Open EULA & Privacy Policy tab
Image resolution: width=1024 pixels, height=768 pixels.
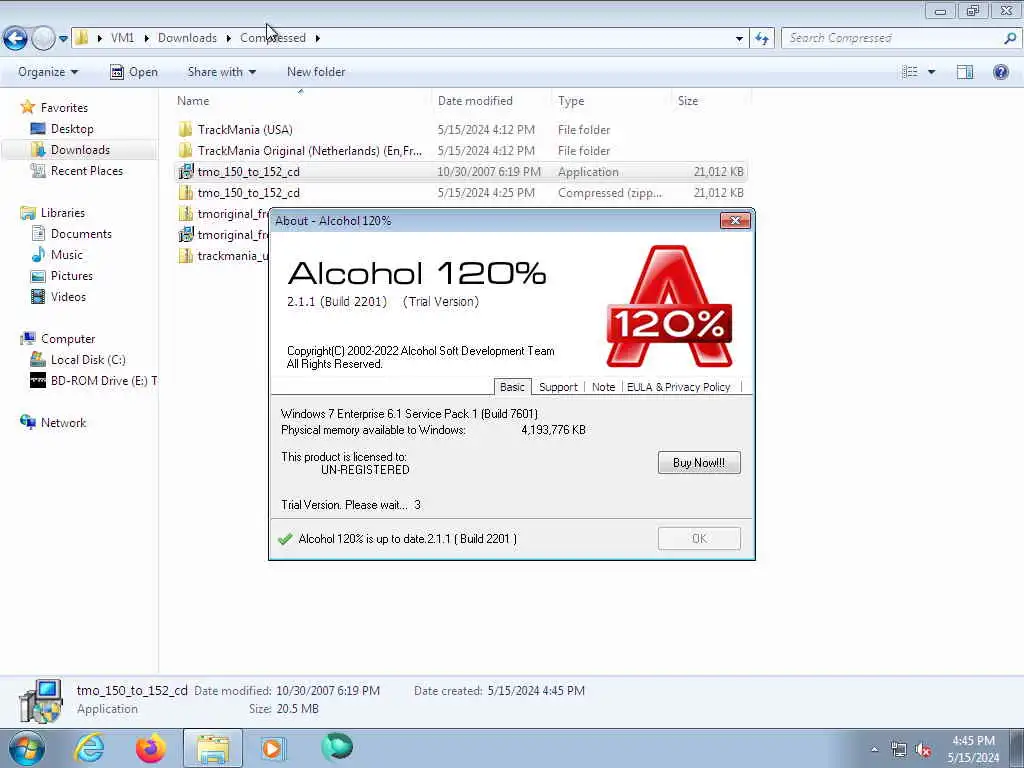(679, 387)
